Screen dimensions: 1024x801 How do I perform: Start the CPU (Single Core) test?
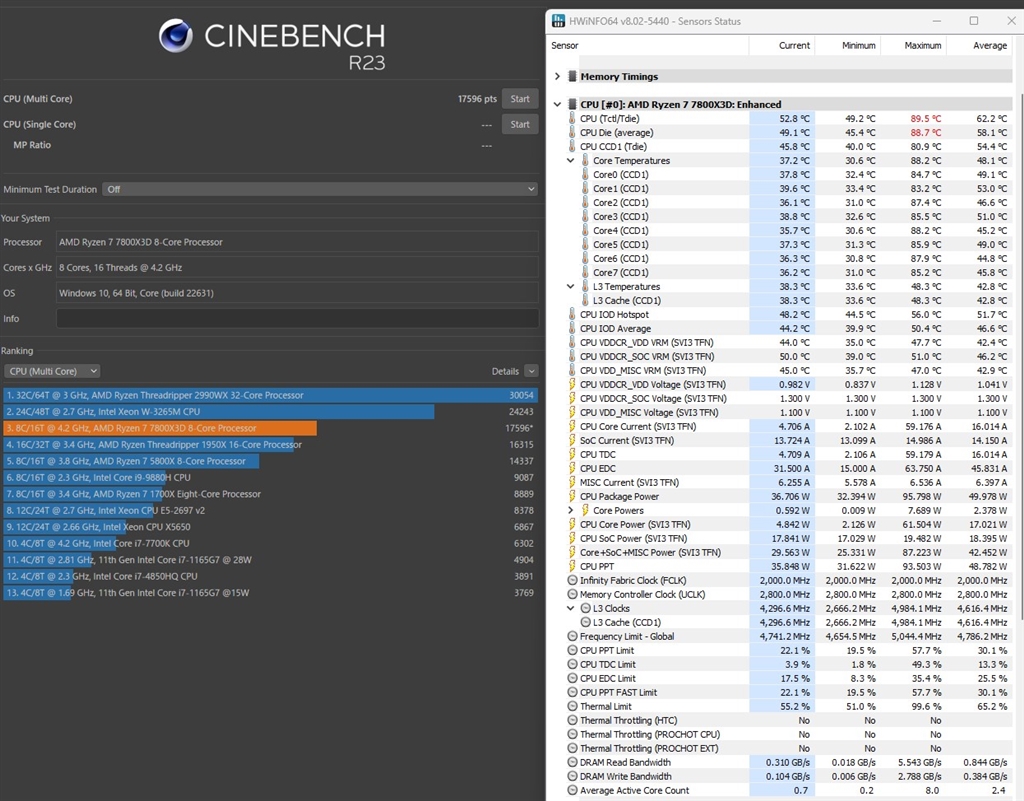[x=520, y=125]
